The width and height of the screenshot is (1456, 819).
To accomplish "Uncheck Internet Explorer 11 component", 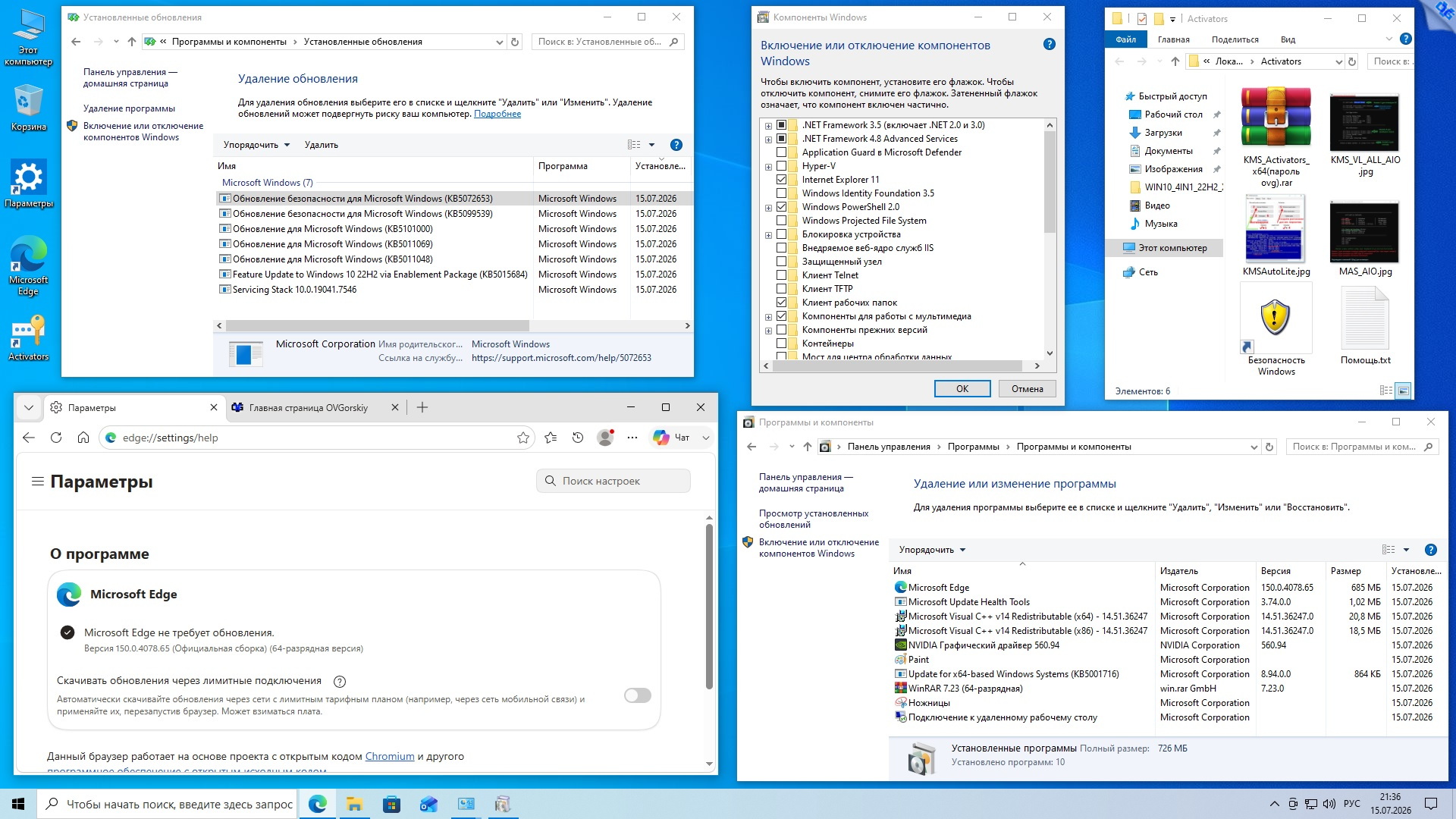I will (781, 180).
